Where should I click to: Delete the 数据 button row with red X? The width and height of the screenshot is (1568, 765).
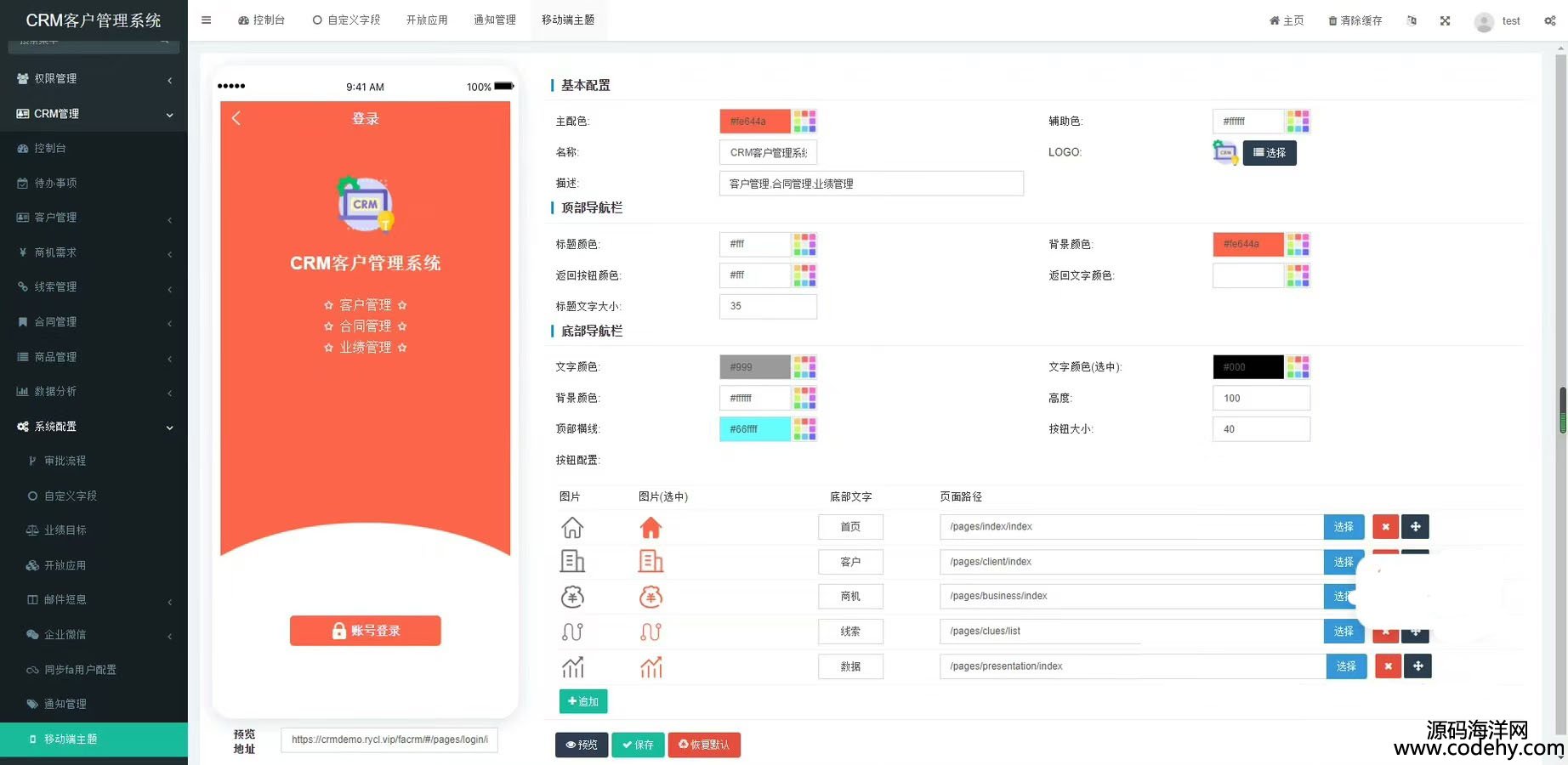(1388, 666)
